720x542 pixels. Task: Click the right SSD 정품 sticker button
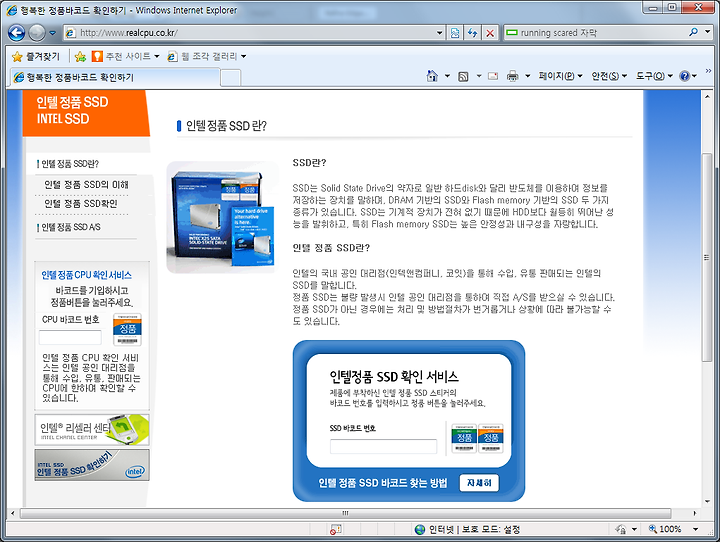[x=491, y=438]
